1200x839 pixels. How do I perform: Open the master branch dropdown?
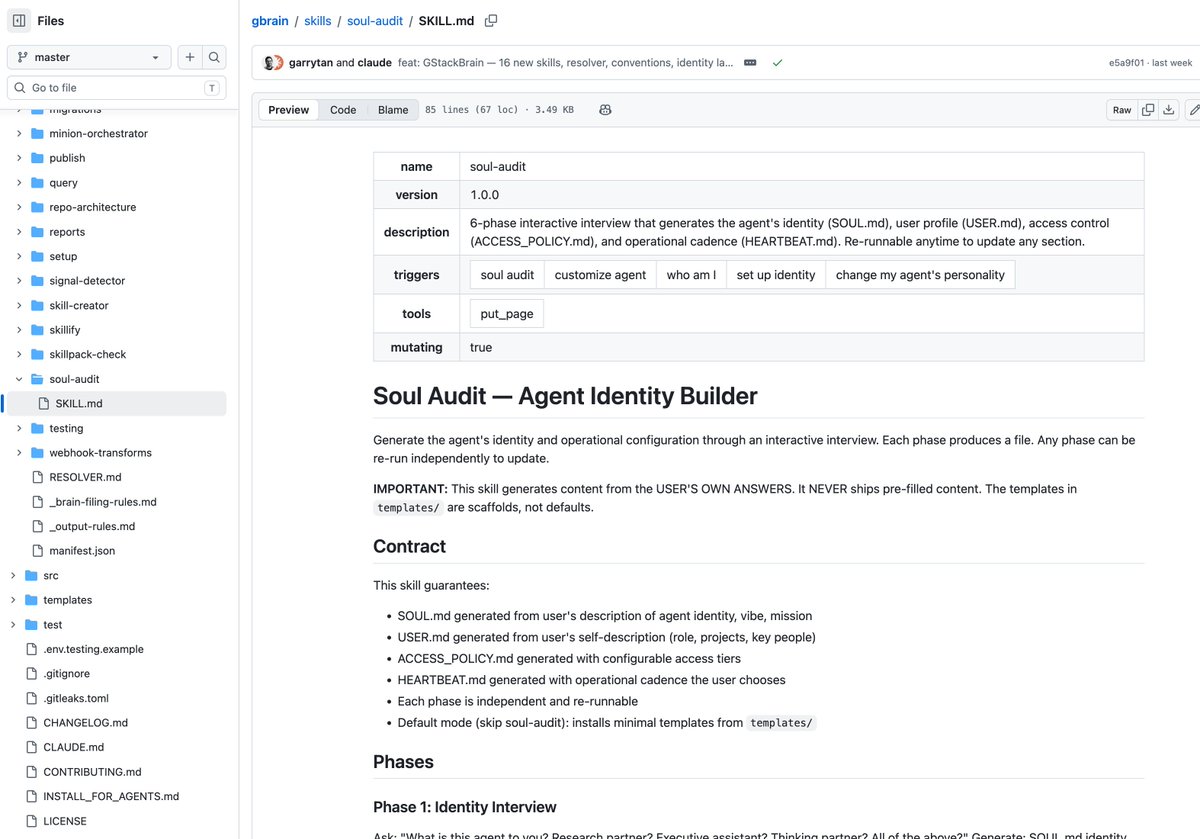pyautogui.click(x=89, y=57)
